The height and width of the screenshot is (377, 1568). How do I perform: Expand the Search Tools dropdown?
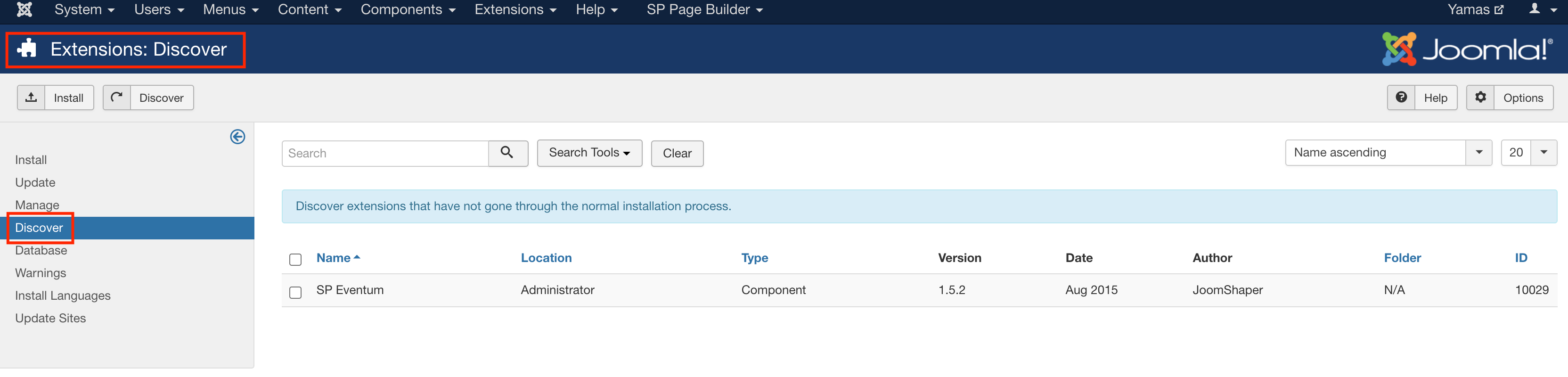pyautogui.click(x=589, y=153)
